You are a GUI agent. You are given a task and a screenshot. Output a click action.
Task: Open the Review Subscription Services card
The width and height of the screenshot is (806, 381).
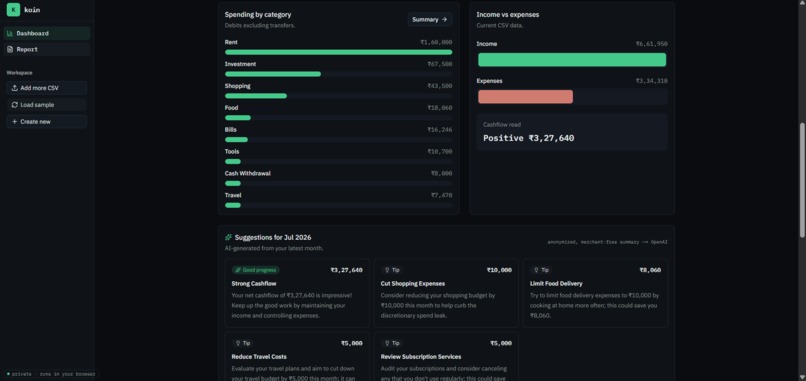446,356
